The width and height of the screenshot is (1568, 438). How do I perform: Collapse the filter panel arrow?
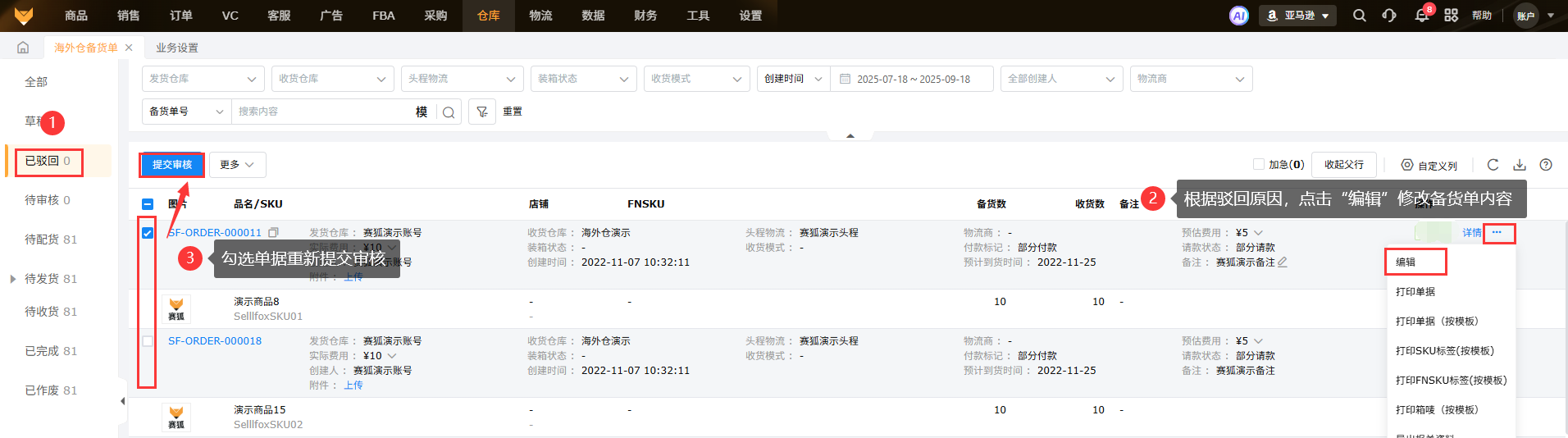click(x=850, y=135)
